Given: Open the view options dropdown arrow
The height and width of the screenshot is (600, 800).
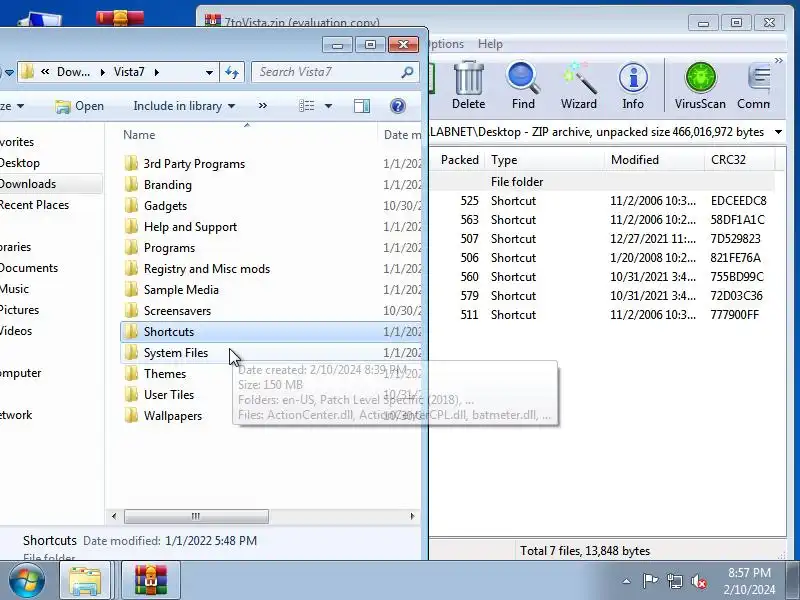Looking at the screenshot, I should coord(329,106).
